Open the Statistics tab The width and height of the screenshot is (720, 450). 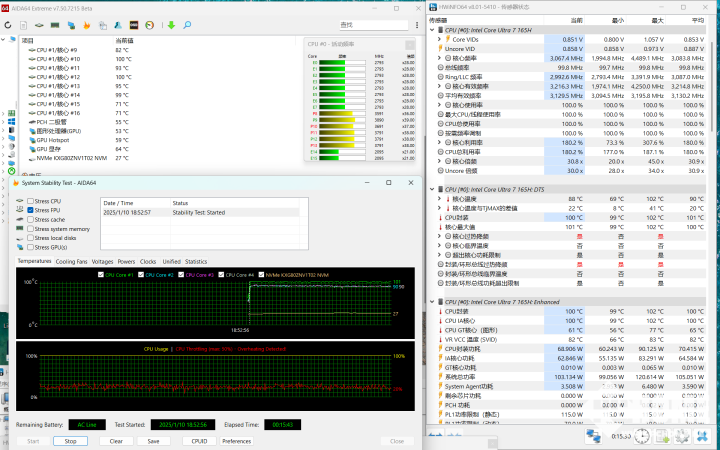tap(196, 261)
